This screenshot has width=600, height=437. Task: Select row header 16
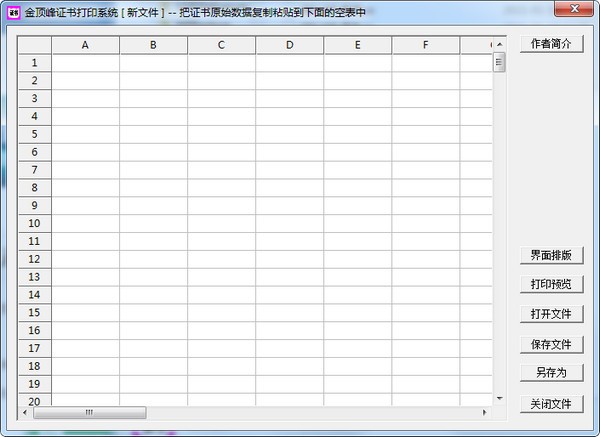click(35, 331)
